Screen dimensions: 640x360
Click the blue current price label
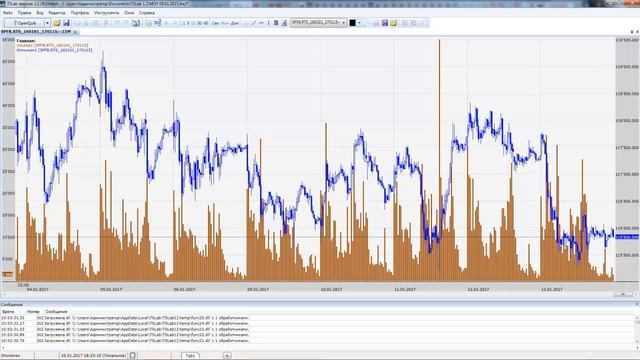tap(627, 237)
